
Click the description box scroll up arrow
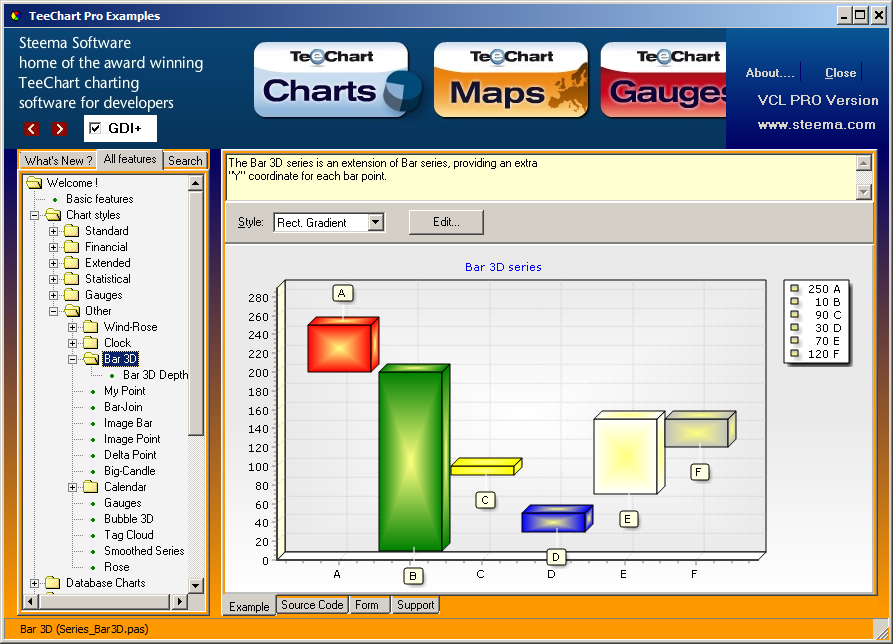tap(864, 163)
